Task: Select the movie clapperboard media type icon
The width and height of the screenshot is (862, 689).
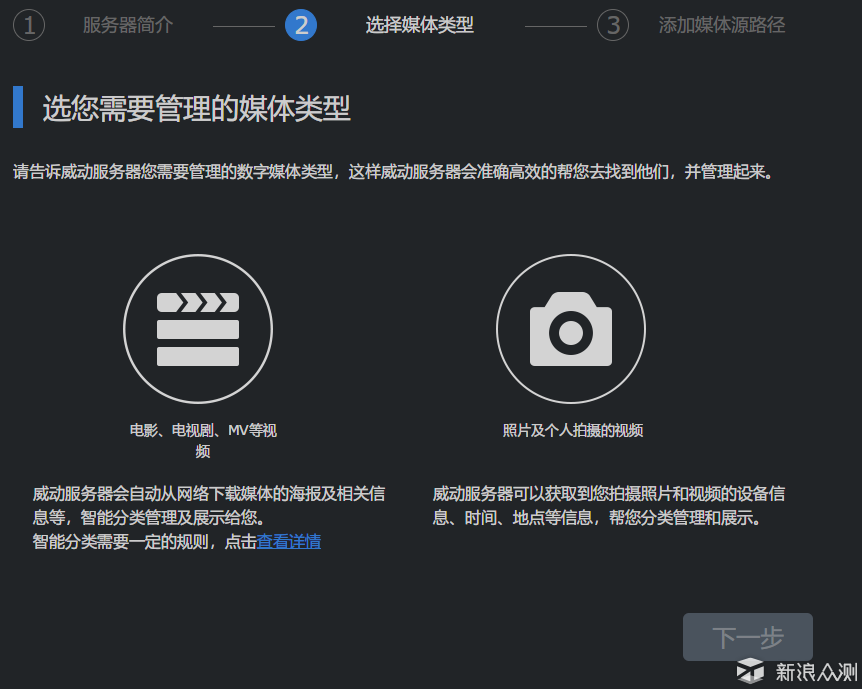Action: 198,329
